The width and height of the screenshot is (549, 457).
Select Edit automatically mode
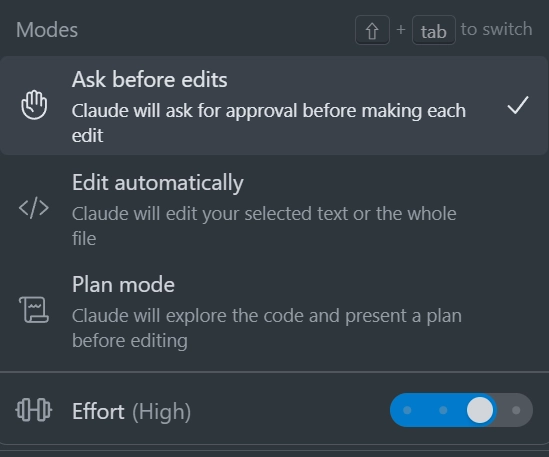pos(274,209)
